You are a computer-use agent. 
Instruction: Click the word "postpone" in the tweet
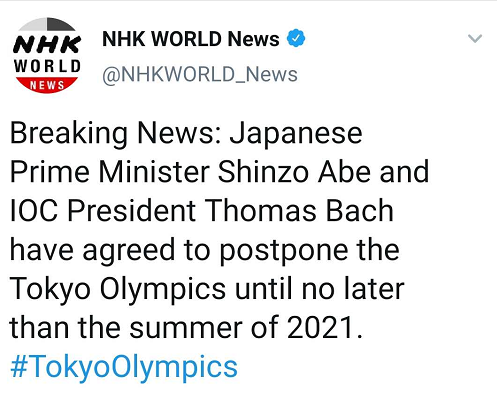pyautogui.click(x=283, y=251)
